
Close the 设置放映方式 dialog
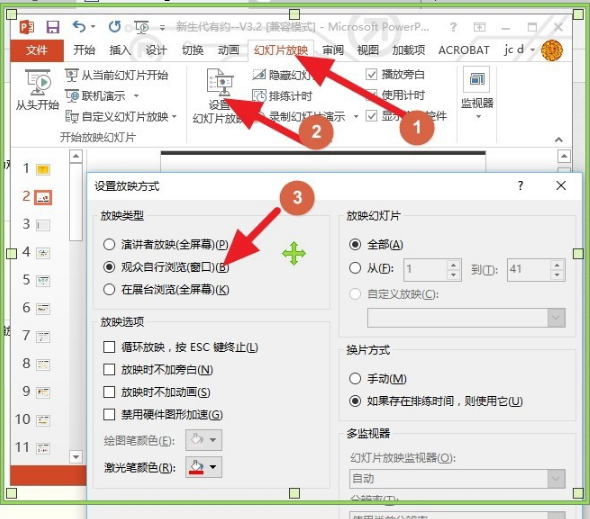coord(561,185)
